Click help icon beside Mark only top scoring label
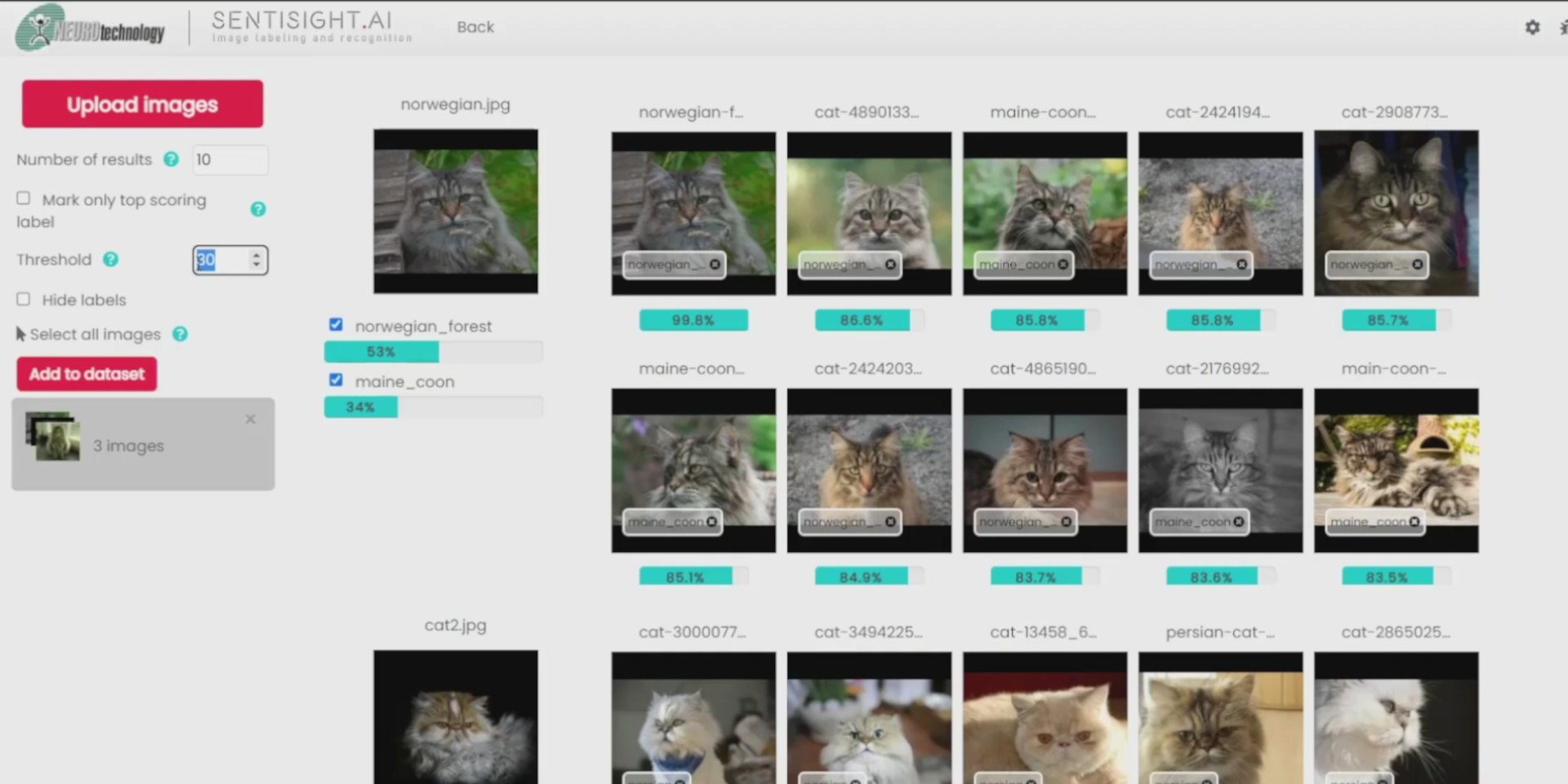This screenshot has height=784, width=1568. coord(258,209)
